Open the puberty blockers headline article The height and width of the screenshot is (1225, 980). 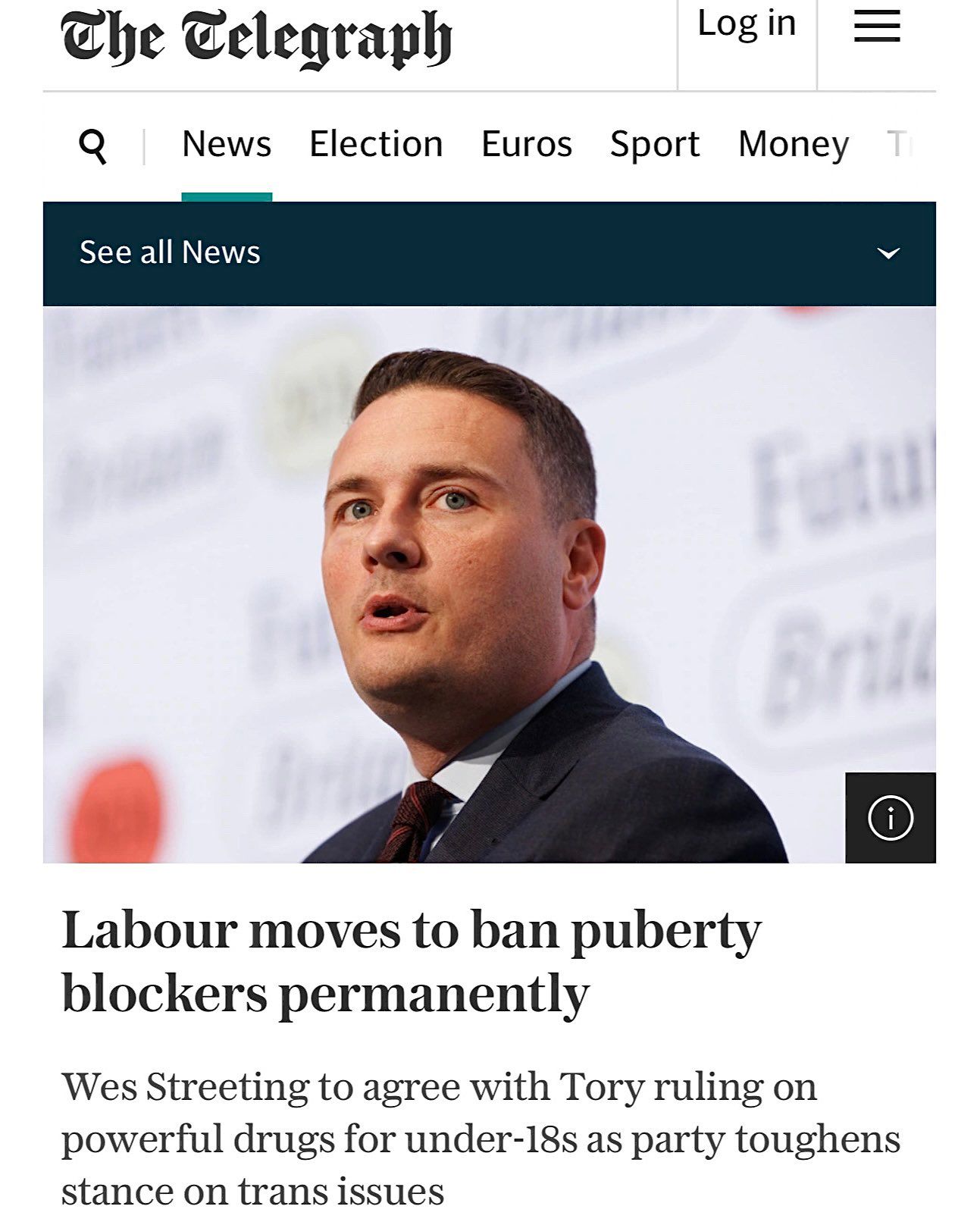(x=412, y=960)
